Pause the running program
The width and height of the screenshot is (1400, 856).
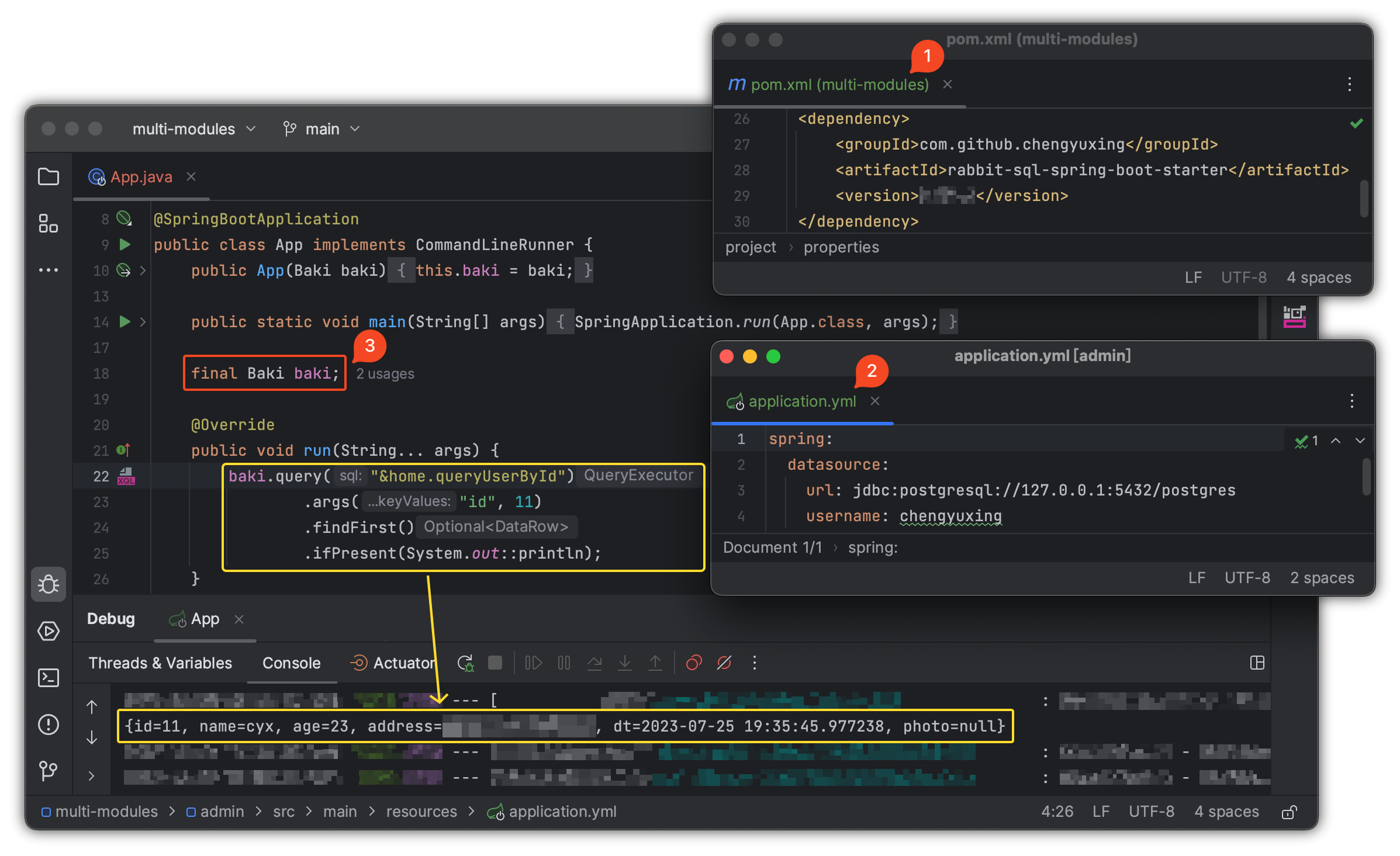564,663
